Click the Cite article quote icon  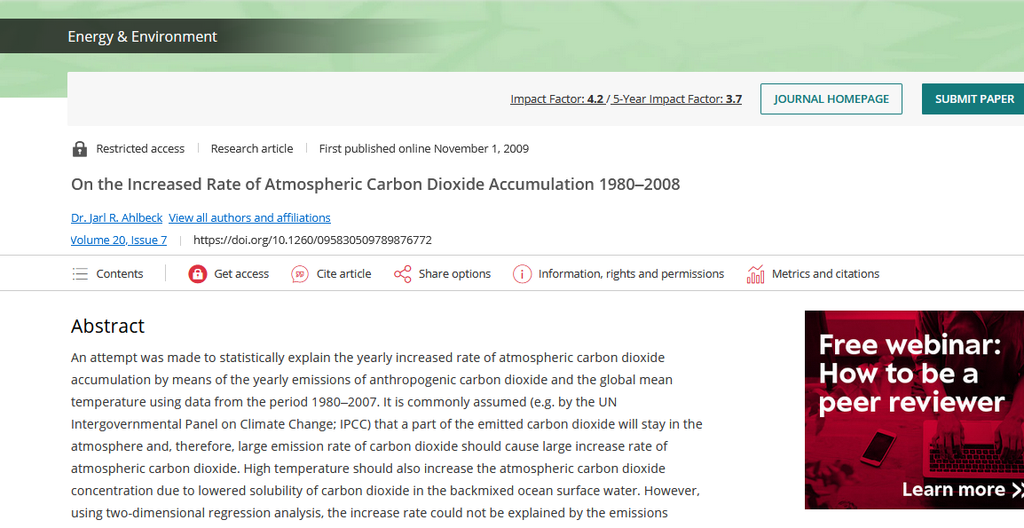300,274
